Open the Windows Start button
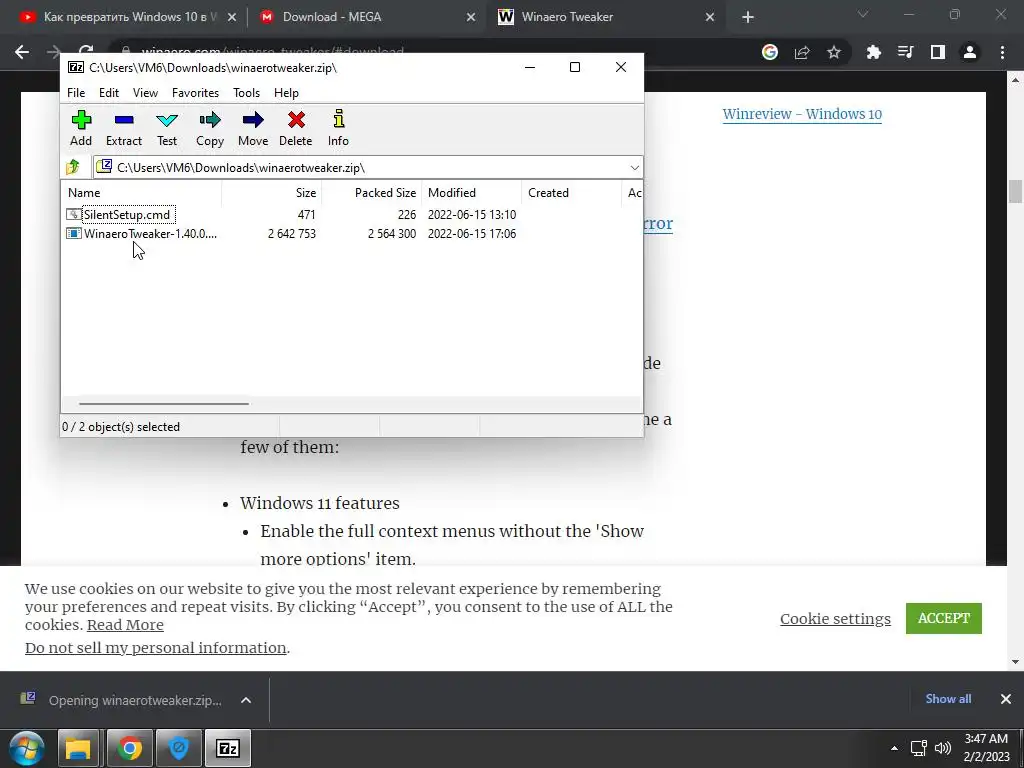This screenshot has height=768, width=1024. click(x=27, y=748)
